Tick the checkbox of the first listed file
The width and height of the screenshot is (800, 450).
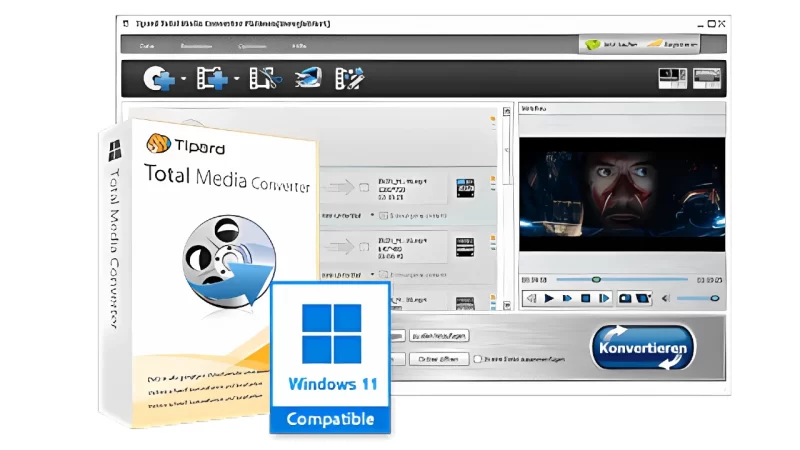pyautogui.click(x=364, y=187)
